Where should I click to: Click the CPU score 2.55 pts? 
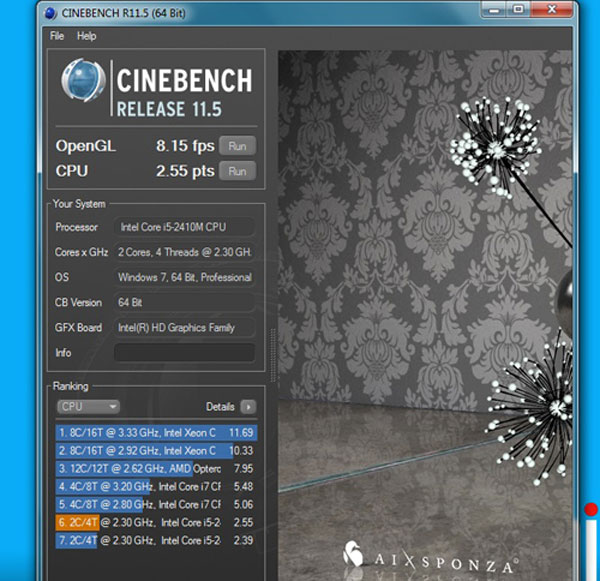pos(185,171)
